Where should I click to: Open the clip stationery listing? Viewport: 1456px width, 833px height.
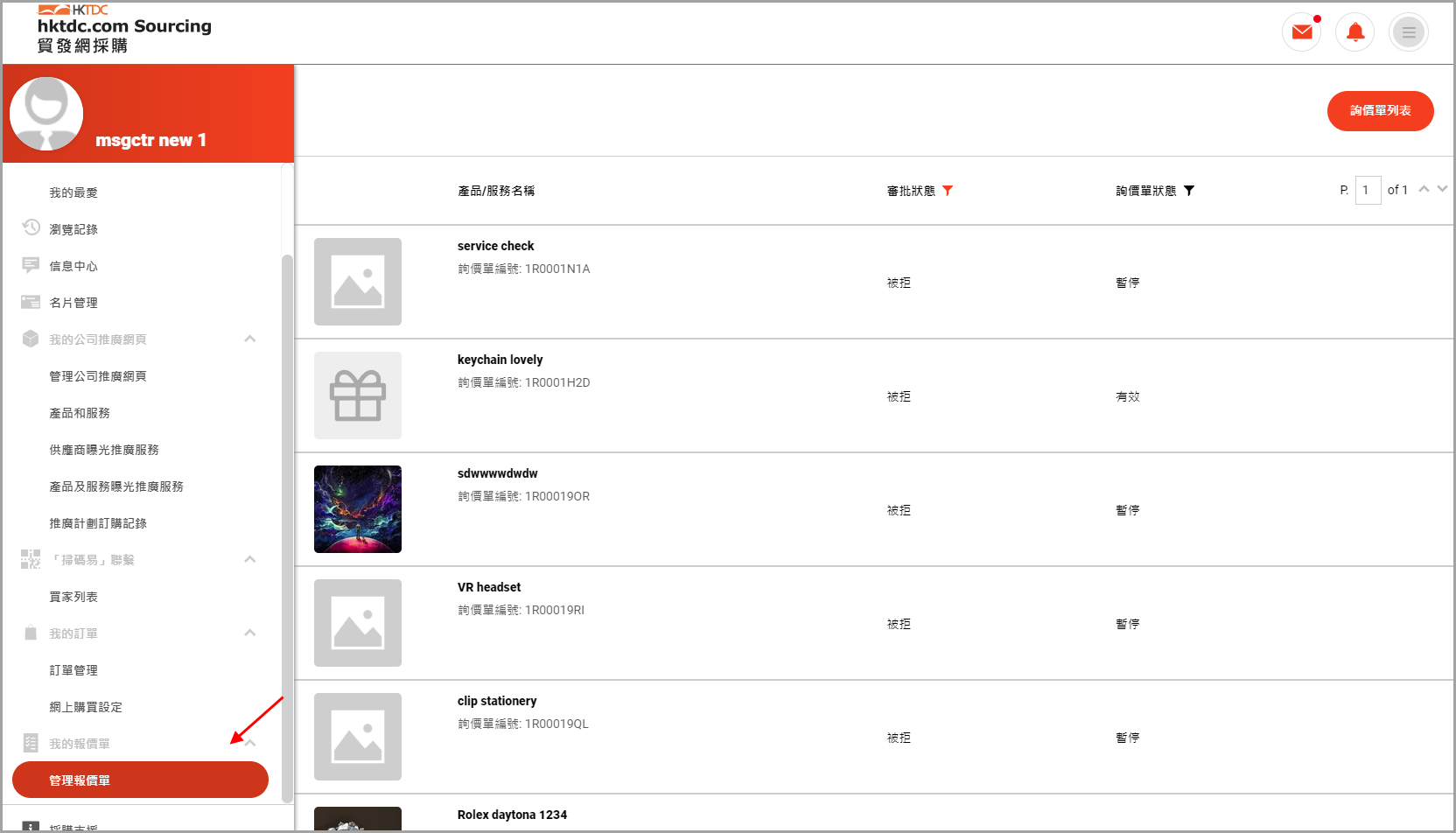[497, 701]
